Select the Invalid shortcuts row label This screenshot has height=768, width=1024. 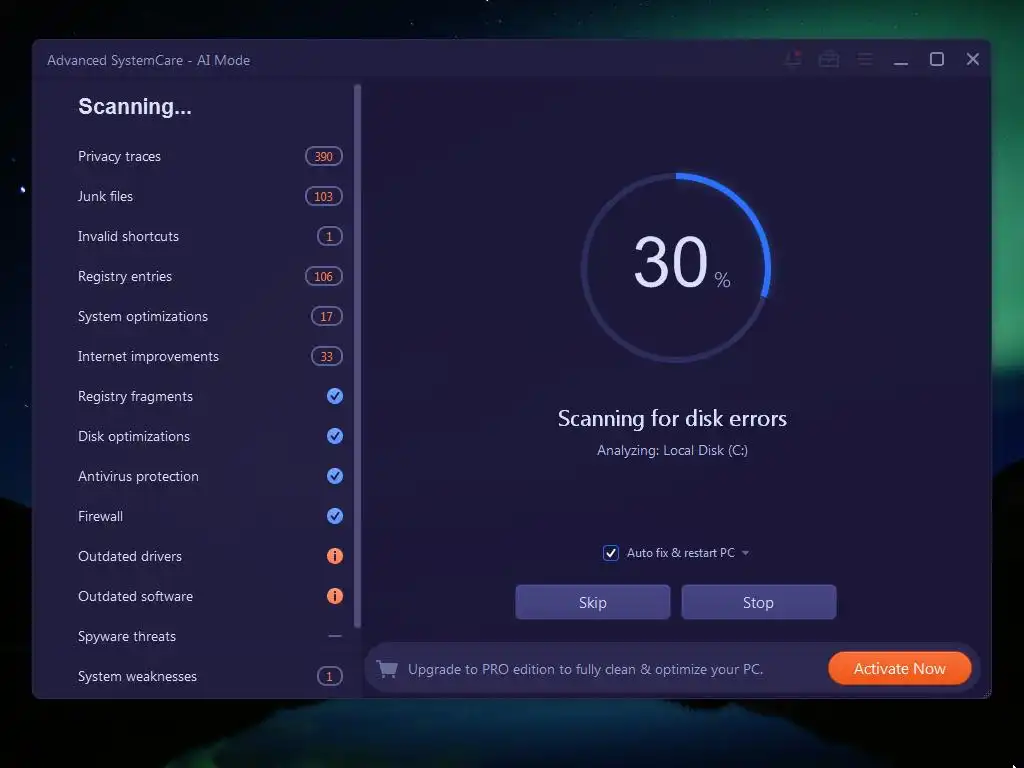(129, 236)
